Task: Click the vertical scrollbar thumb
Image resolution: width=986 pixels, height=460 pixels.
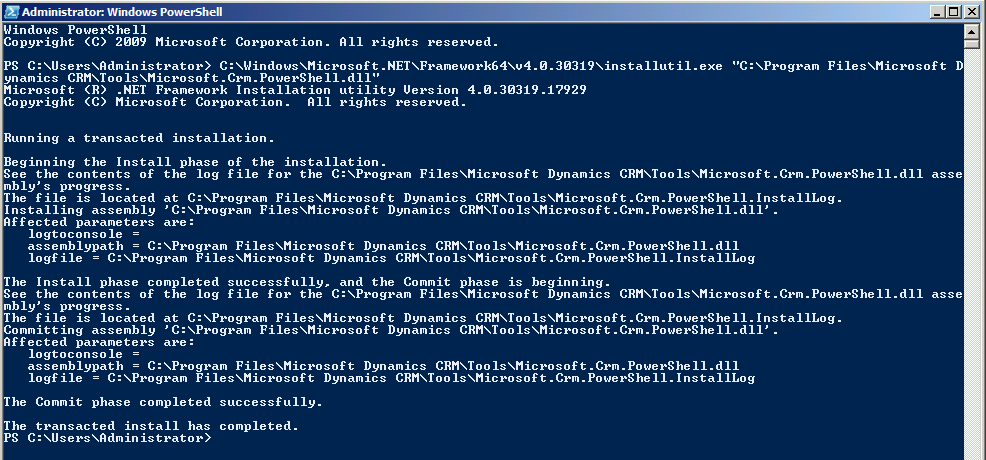Action: click(x=971, y=45)
